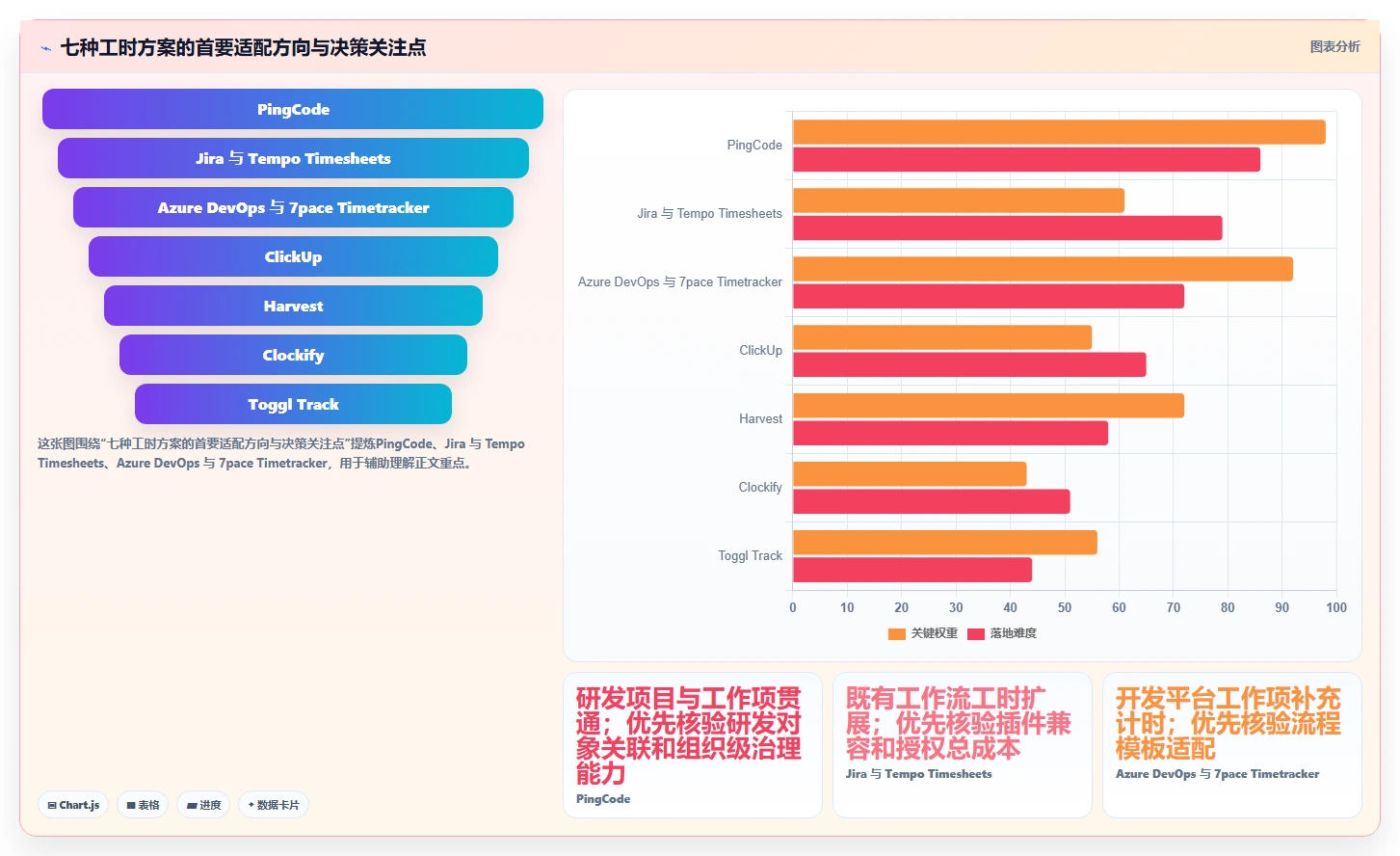
Task: Click Azure DevOps 与 7pace Timetracker card caption
Action: (1217, 774)
